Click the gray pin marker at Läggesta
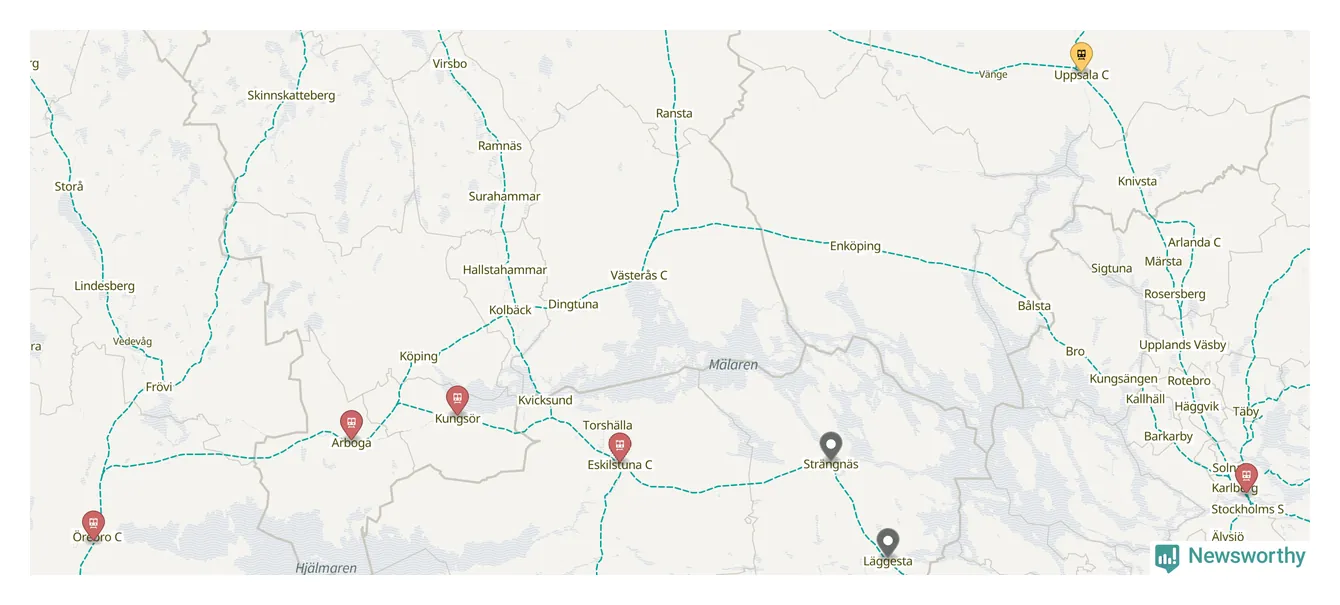 pyautogui.click(x=888, y=543)
